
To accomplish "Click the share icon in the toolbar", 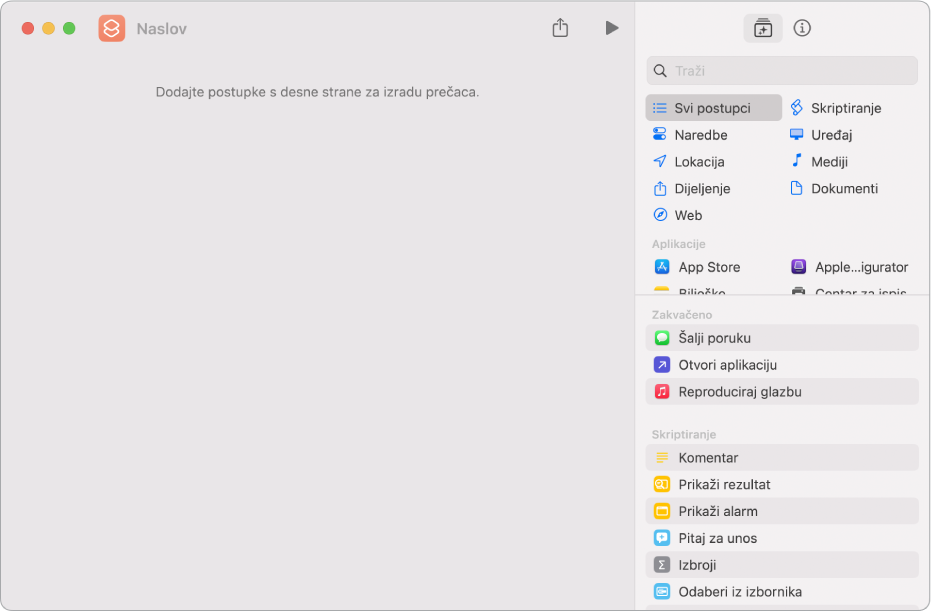I will coord(560,28).
